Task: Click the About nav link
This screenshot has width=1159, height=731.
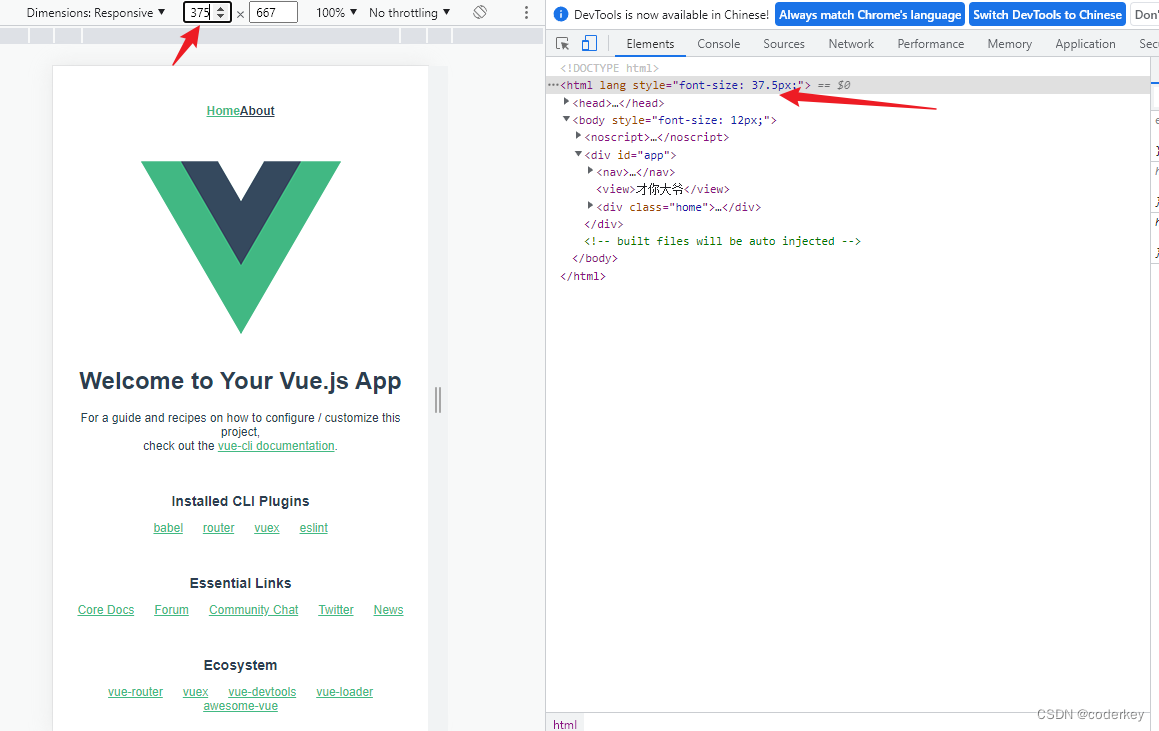Action: coord(257,111)
